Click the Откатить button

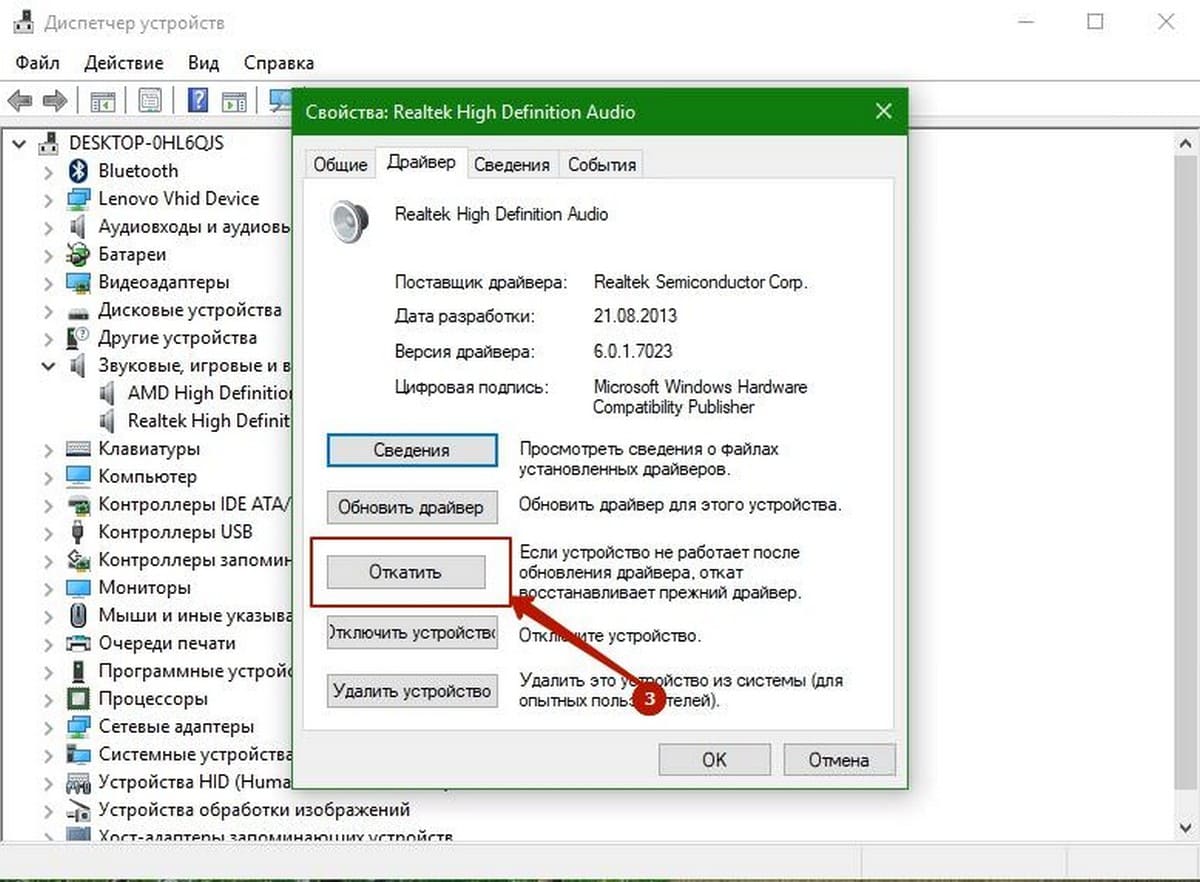(406, 572)
